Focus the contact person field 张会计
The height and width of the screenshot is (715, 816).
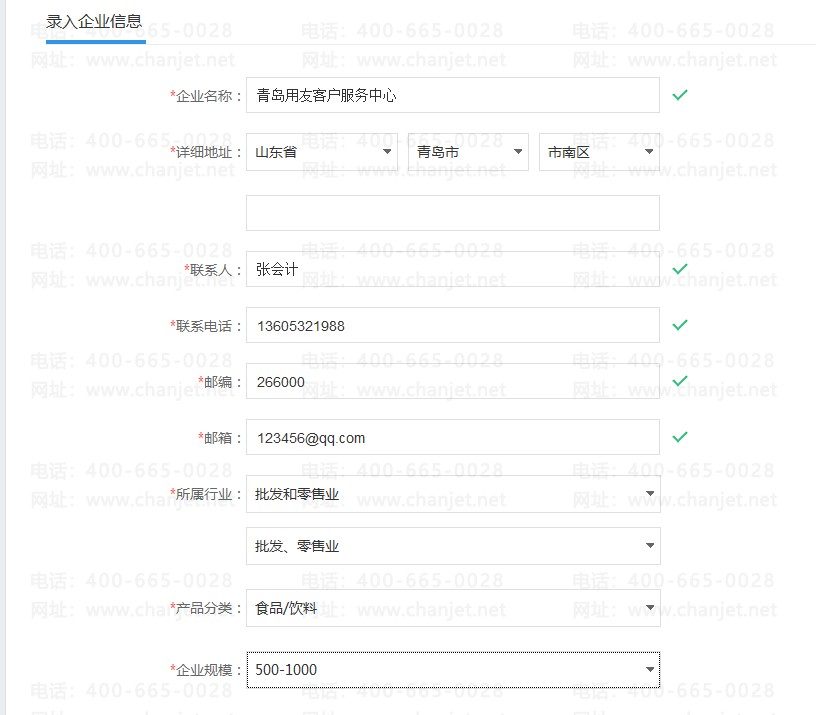452,269
